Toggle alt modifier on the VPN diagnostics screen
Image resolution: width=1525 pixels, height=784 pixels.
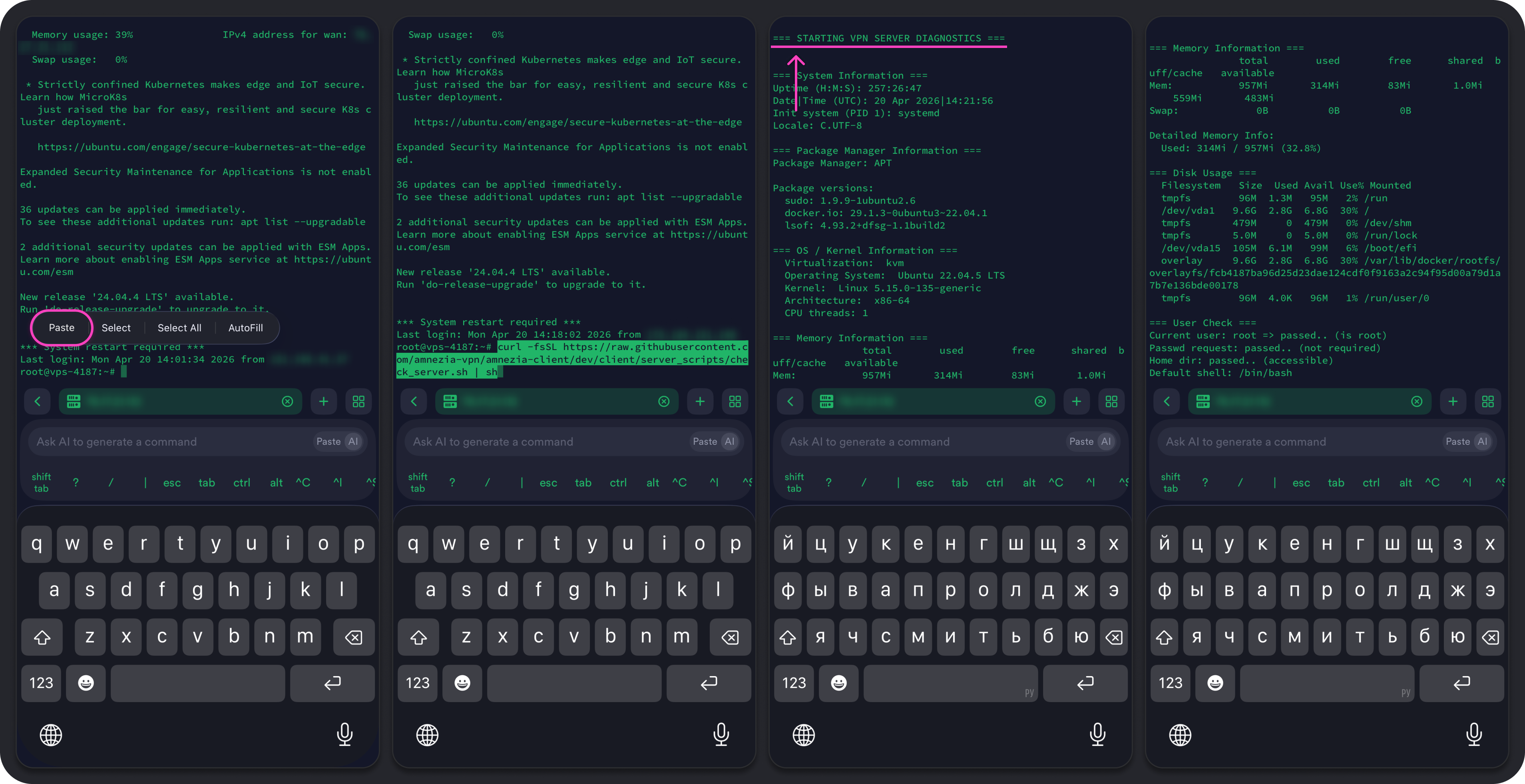[x=1029, y=483]
